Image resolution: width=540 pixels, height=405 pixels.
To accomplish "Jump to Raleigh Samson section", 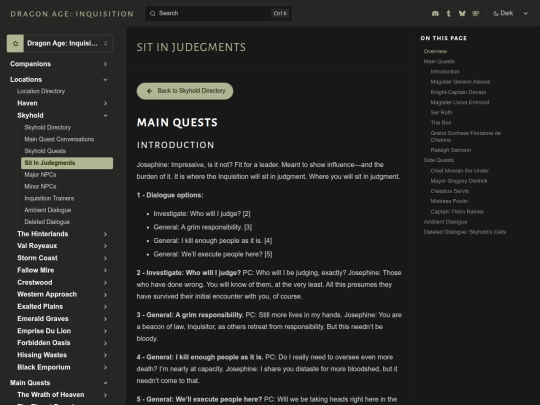I will point(450,150).
